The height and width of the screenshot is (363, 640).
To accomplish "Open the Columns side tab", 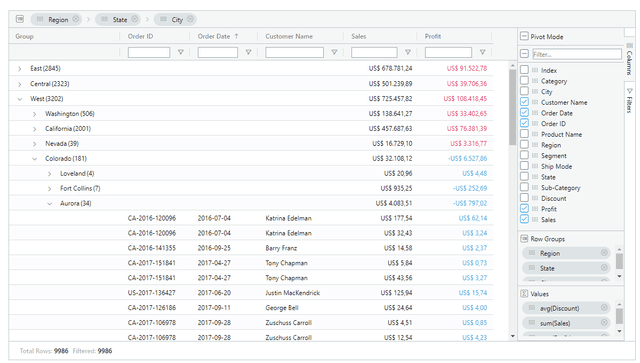I will coord(629,58).
